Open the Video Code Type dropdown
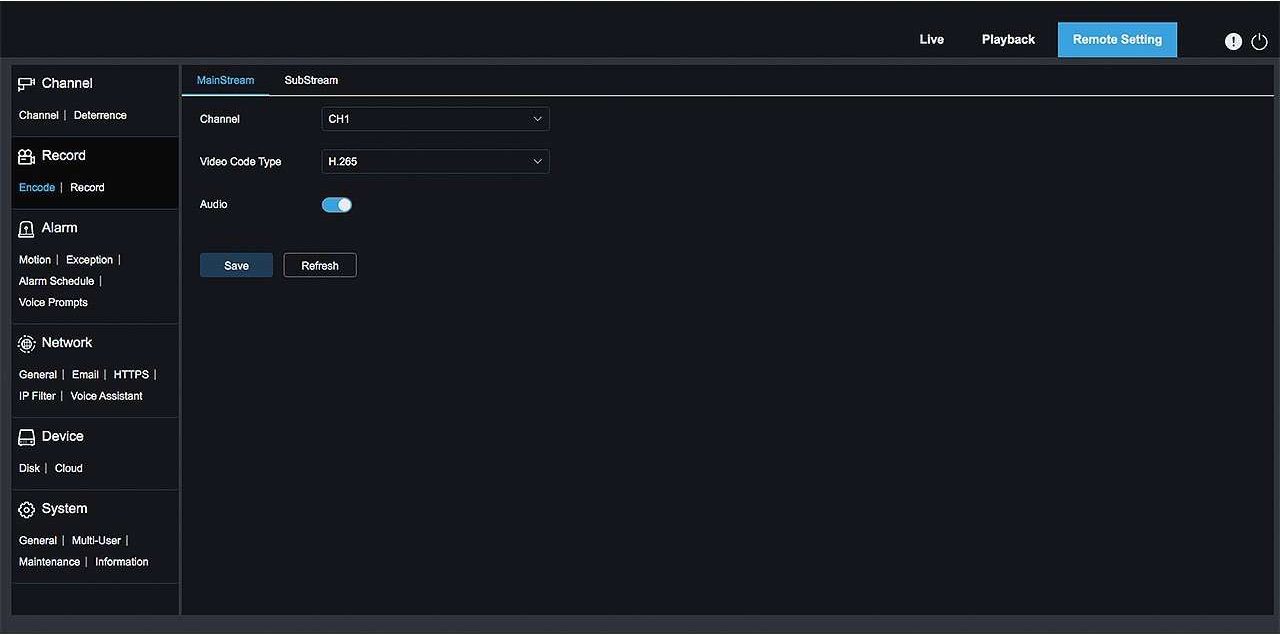Viewport: 1280px width, 634px height. (435, 161)
